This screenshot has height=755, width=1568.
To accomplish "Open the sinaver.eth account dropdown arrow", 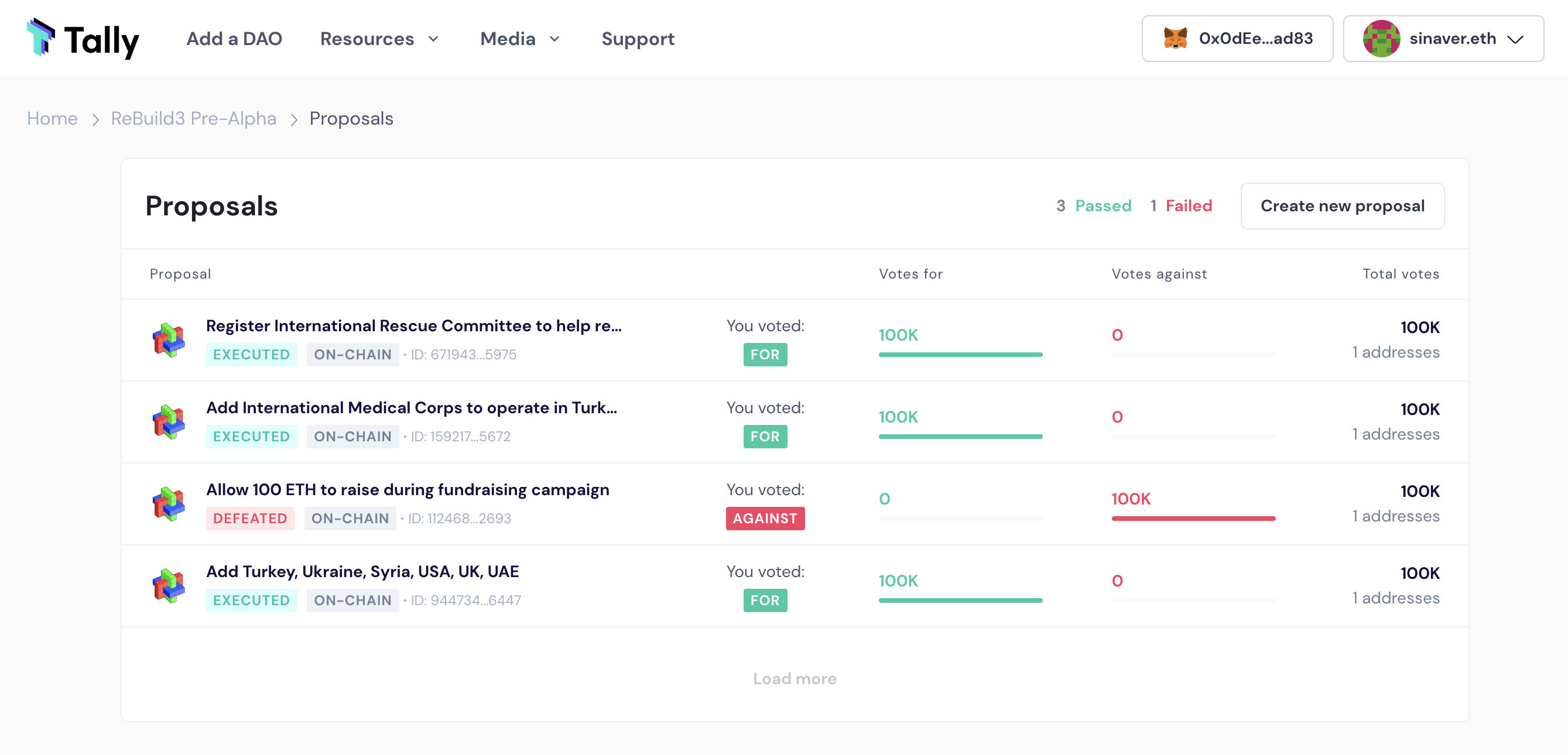I will coord(1515,40).
